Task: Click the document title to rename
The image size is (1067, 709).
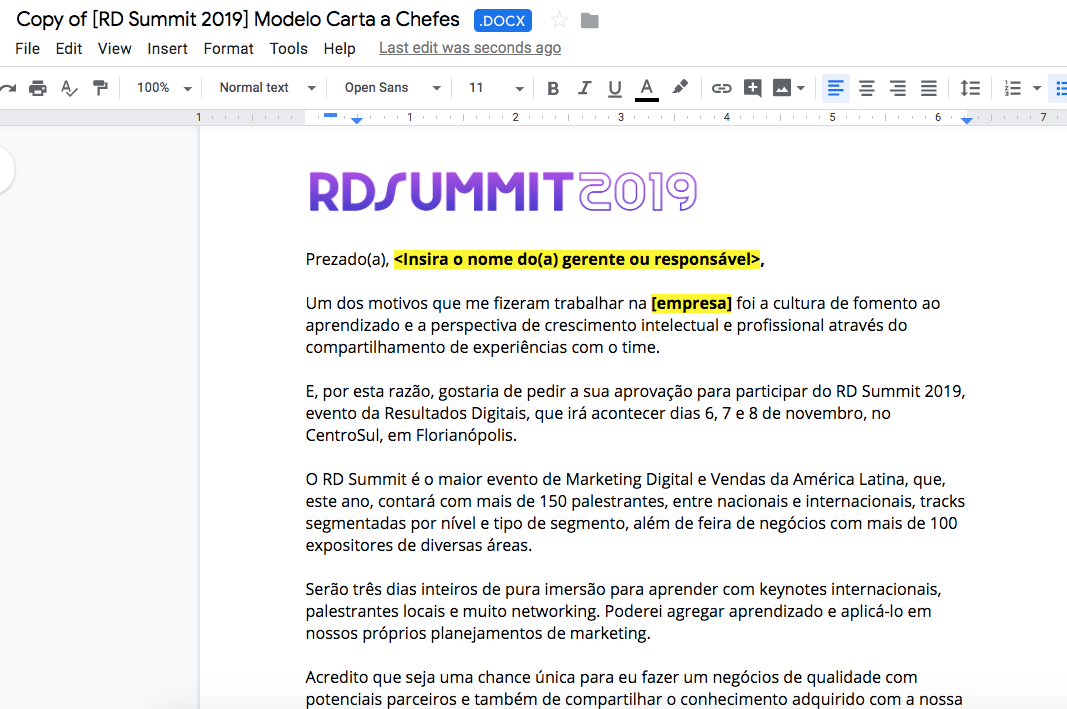Action: [237, 20]
